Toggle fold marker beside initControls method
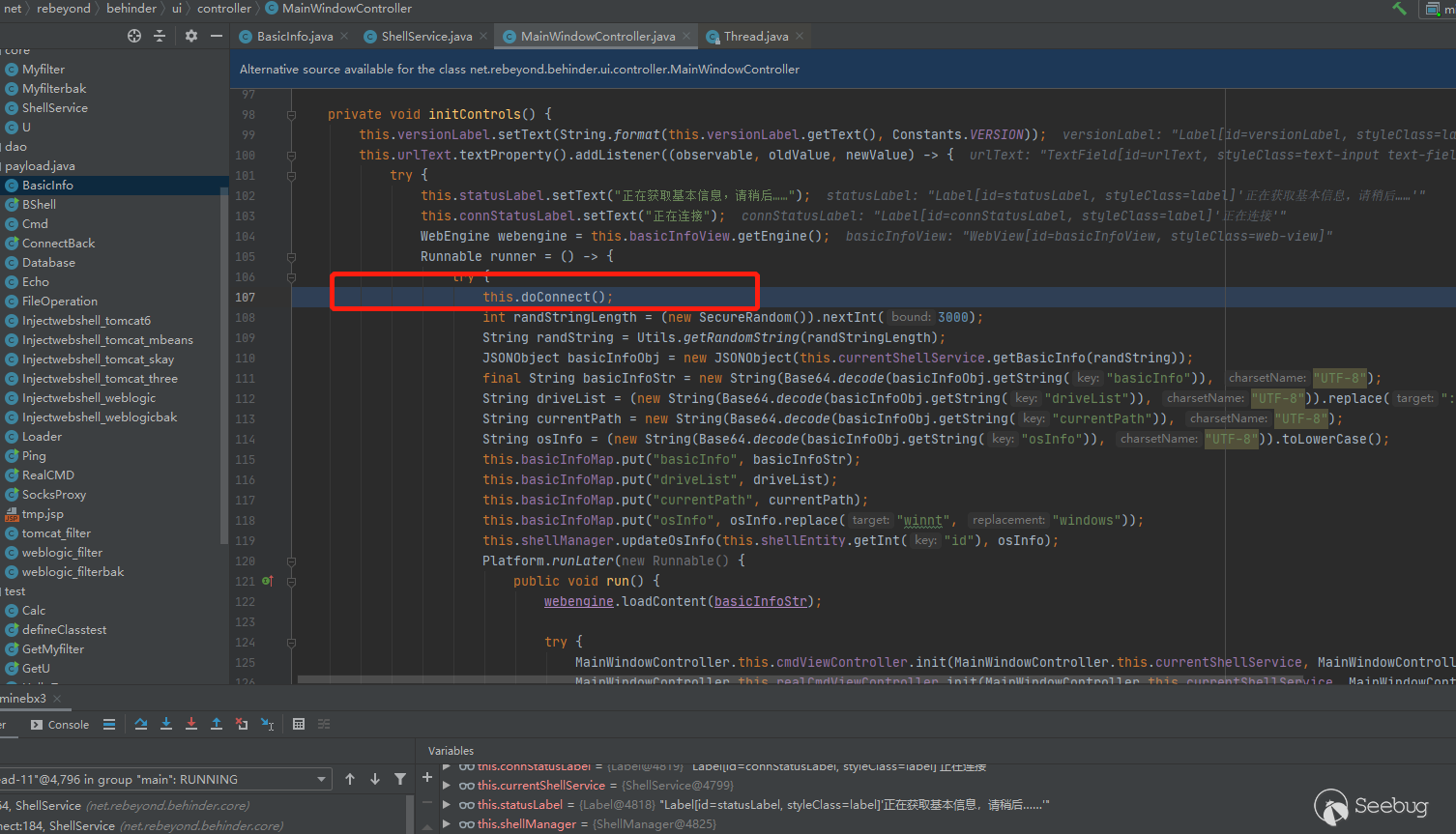 pos(291,115)
